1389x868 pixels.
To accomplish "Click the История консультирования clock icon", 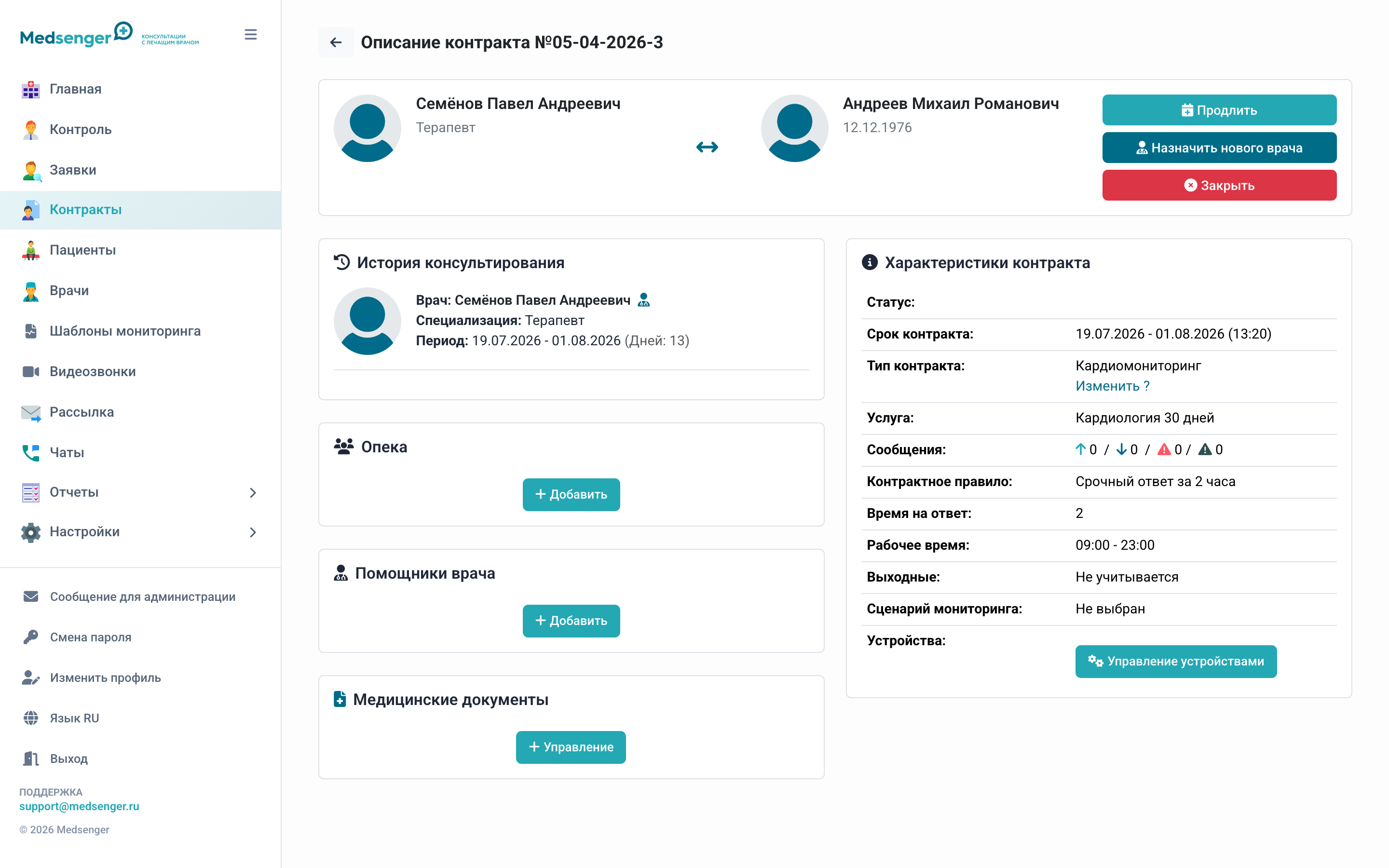I will coord(342,262).
